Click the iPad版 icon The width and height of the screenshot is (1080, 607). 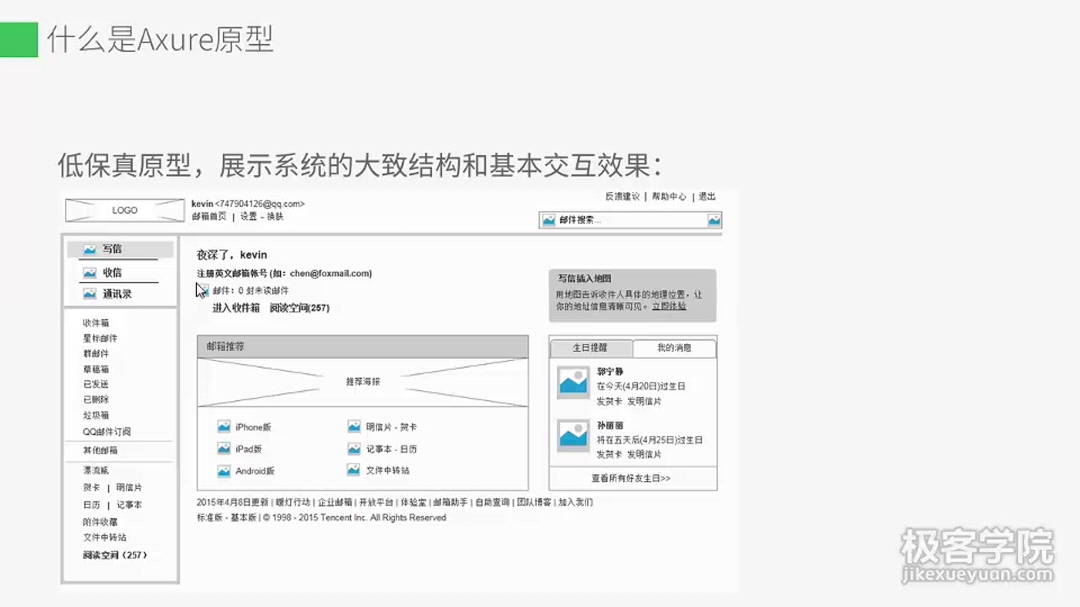(x=224, y=449)
